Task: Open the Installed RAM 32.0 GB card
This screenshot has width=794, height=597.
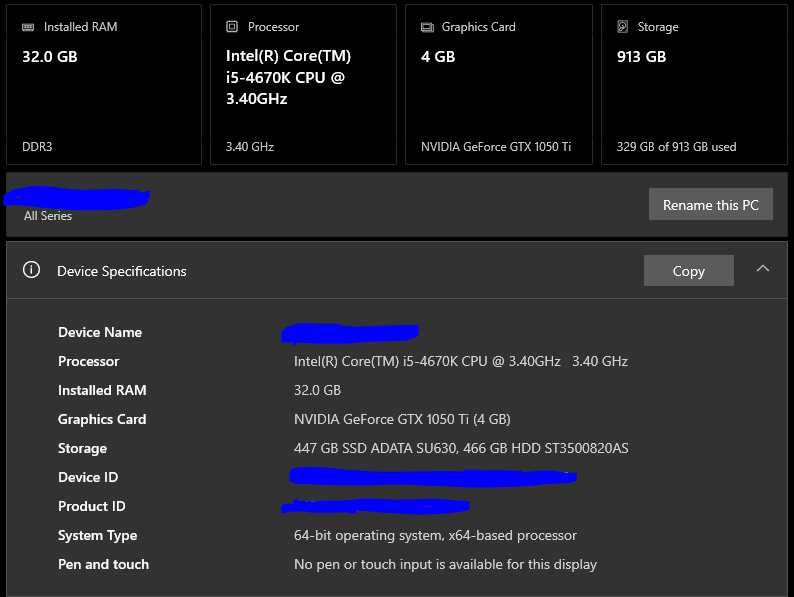Action: click(x=104, y=85)
